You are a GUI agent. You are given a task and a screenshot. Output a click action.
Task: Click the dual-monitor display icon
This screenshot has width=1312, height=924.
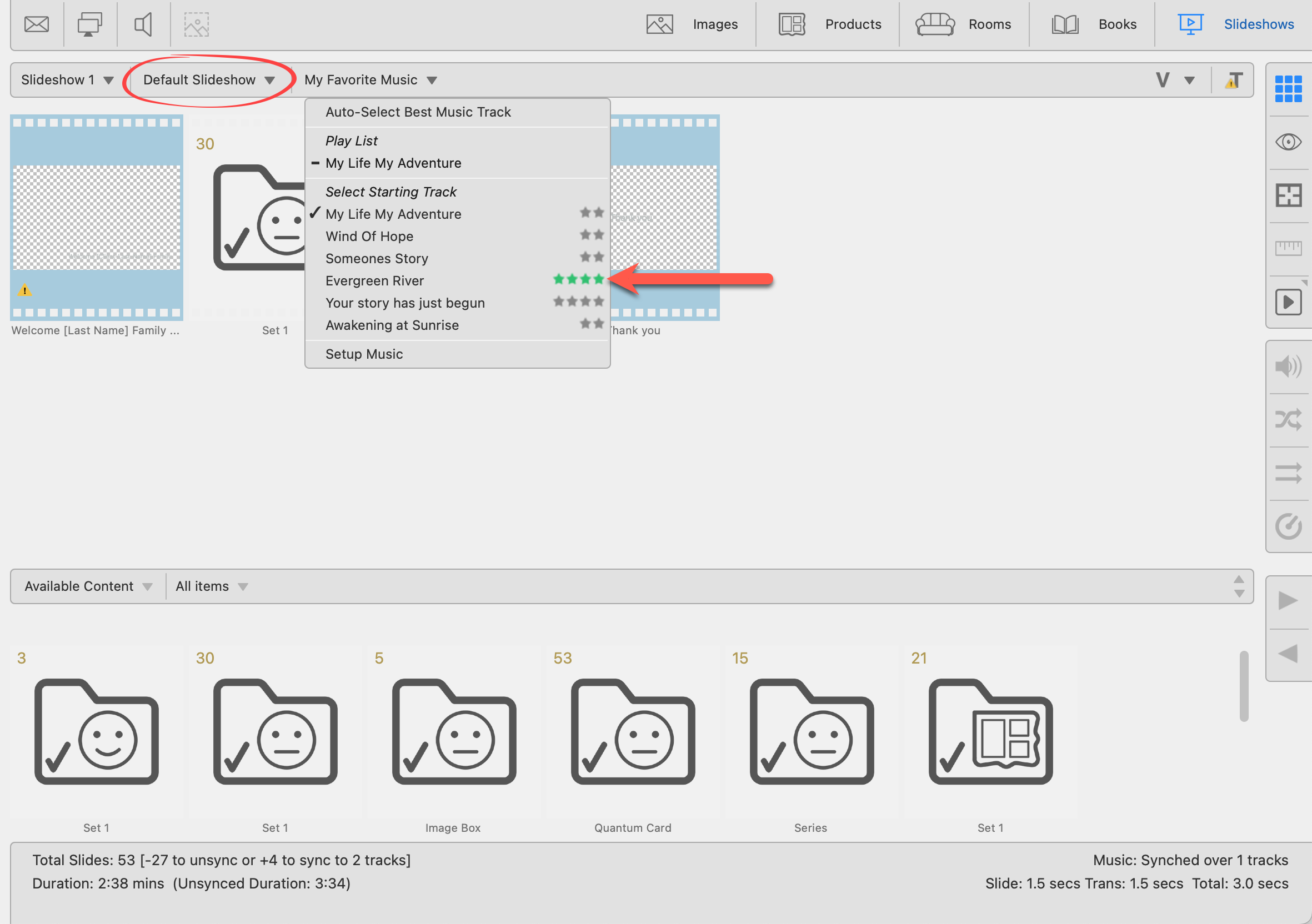pos(90,24)
